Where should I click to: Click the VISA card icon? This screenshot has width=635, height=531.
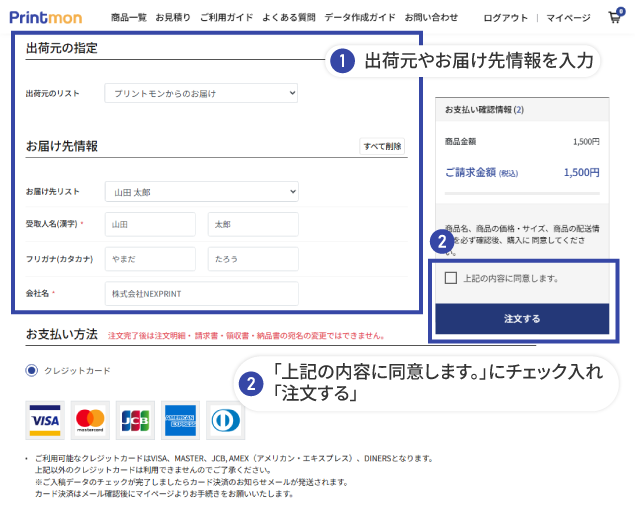tap(44, 420)
